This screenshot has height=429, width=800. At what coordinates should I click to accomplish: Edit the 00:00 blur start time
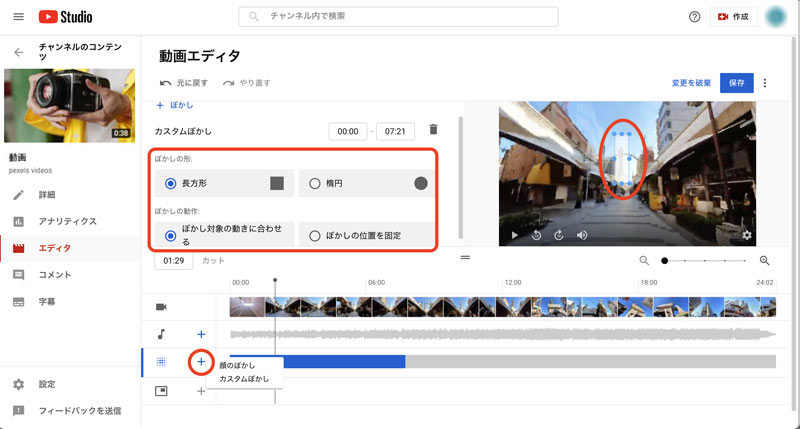(347, 131)
